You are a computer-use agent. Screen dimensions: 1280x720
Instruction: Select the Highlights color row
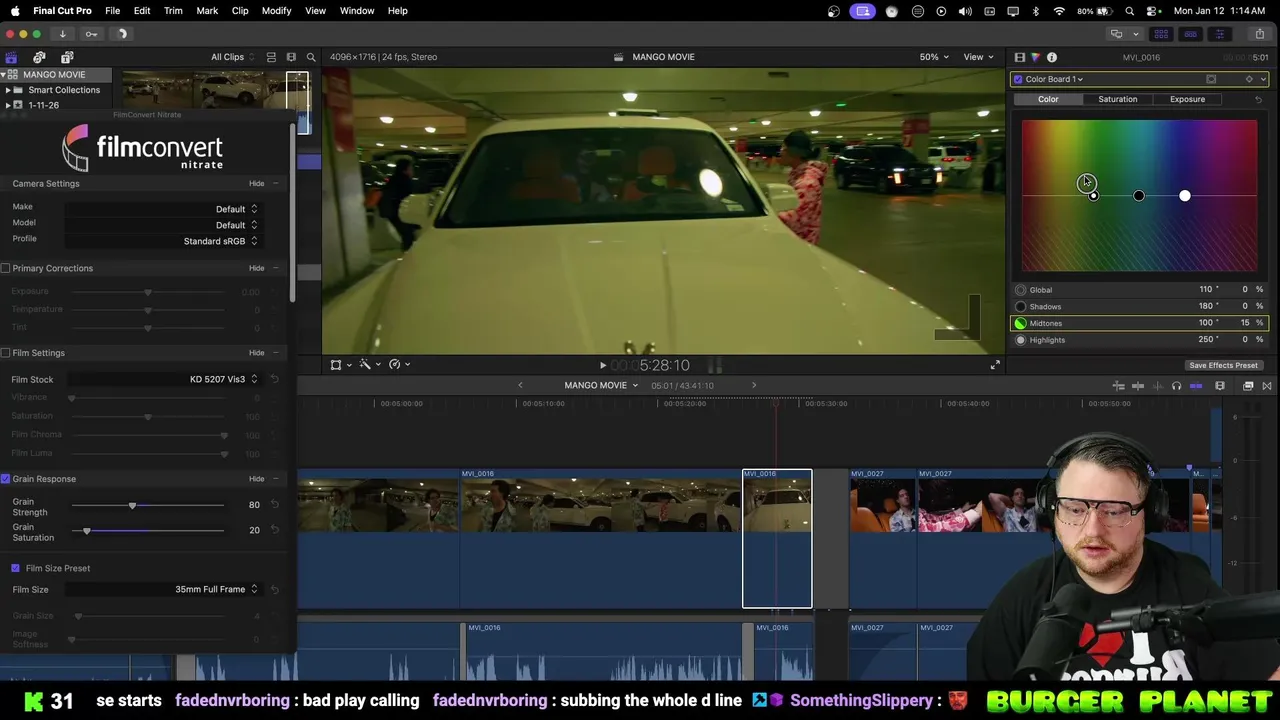click(x=1139, y=340)
